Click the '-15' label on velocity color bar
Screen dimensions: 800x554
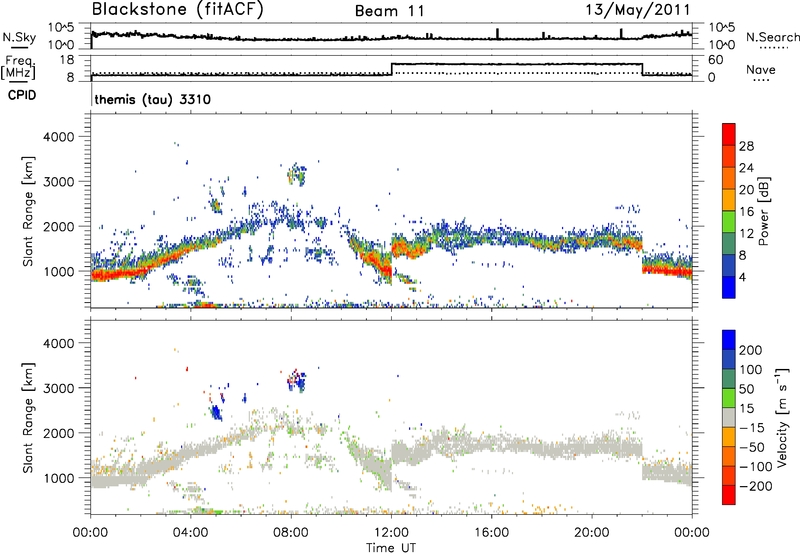752,428
